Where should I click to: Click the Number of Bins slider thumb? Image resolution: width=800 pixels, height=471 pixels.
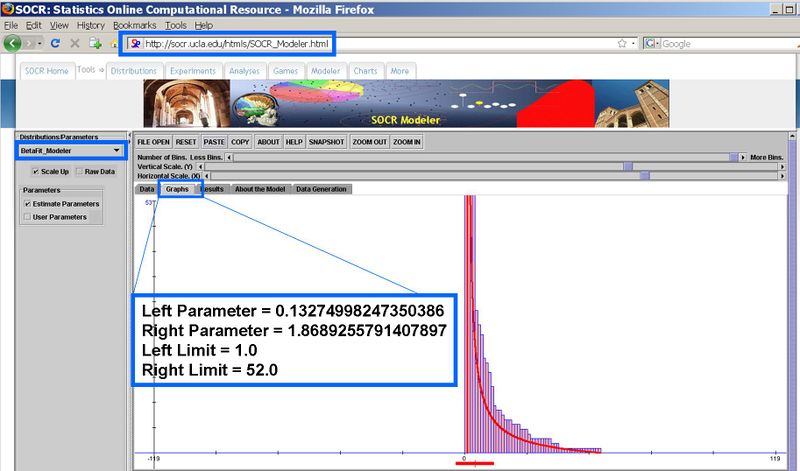pos(734,158)
